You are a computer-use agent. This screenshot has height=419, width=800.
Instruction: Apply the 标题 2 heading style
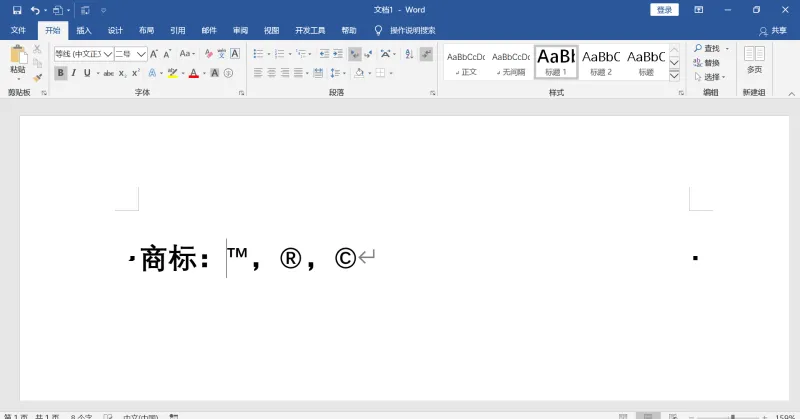(601, 62)
